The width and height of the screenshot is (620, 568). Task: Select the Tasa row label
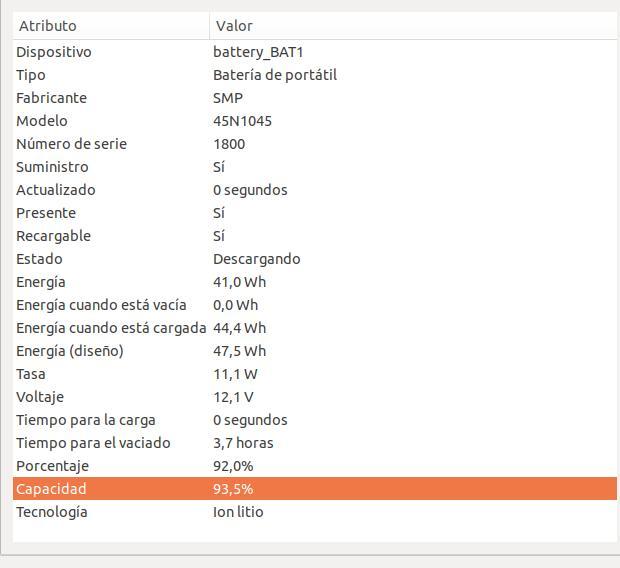(x=31, y=374)
